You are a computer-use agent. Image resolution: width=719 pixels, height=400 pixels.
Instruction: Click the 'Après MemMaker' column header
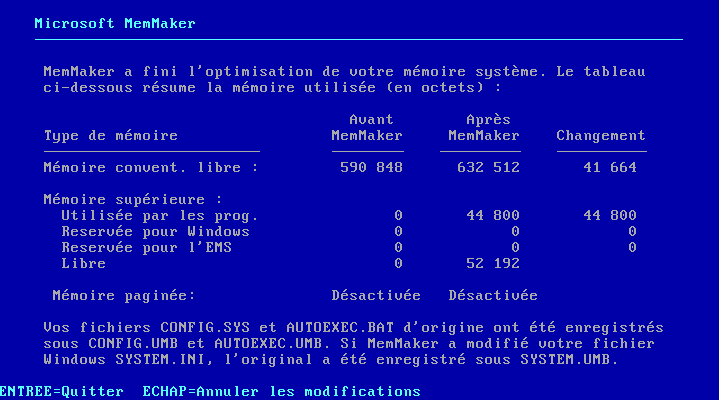484,128
